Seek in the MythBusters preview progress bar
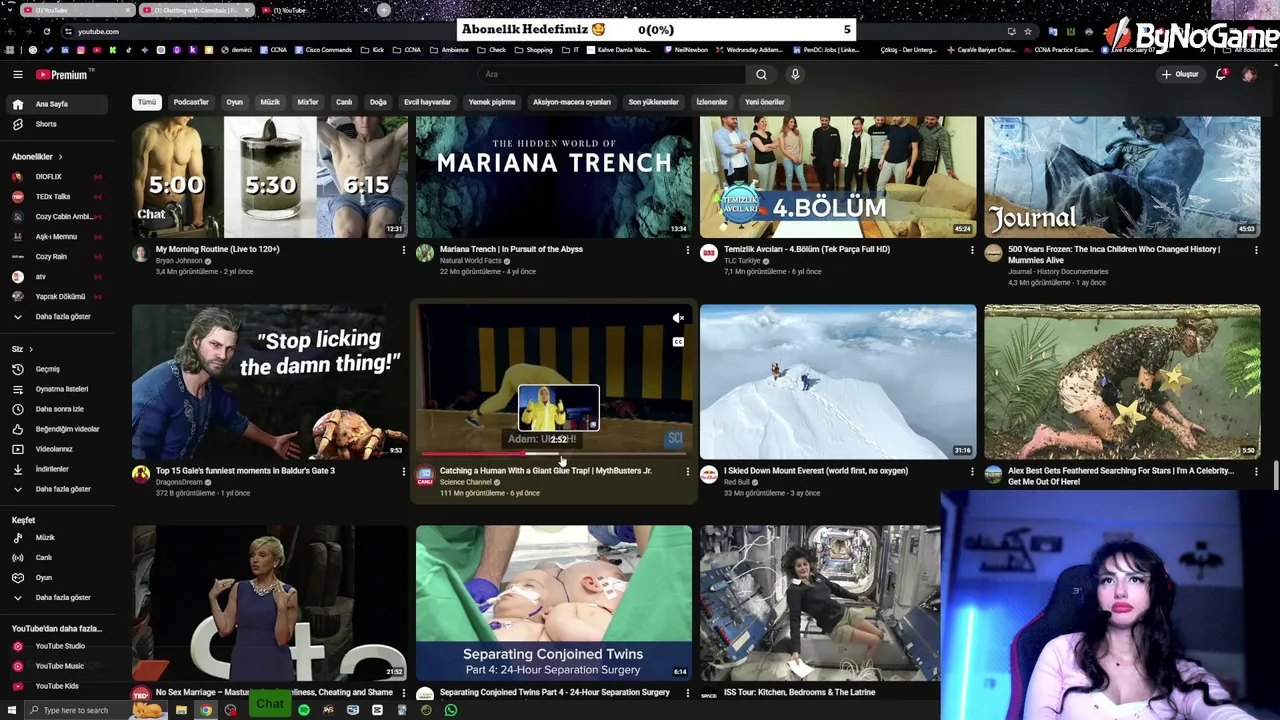 [553, 454]
